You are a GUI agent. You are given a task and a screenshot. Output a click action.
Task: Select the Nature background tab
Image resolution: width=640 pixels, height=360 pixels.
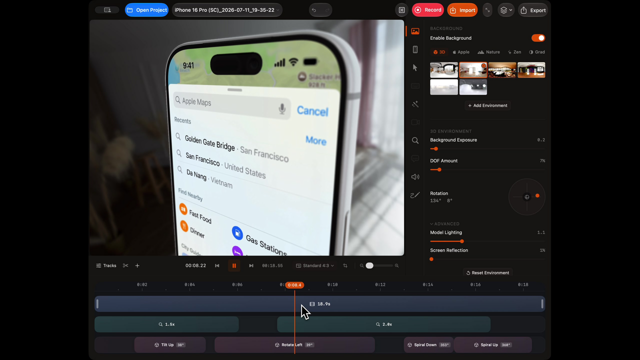click(489, 52)
